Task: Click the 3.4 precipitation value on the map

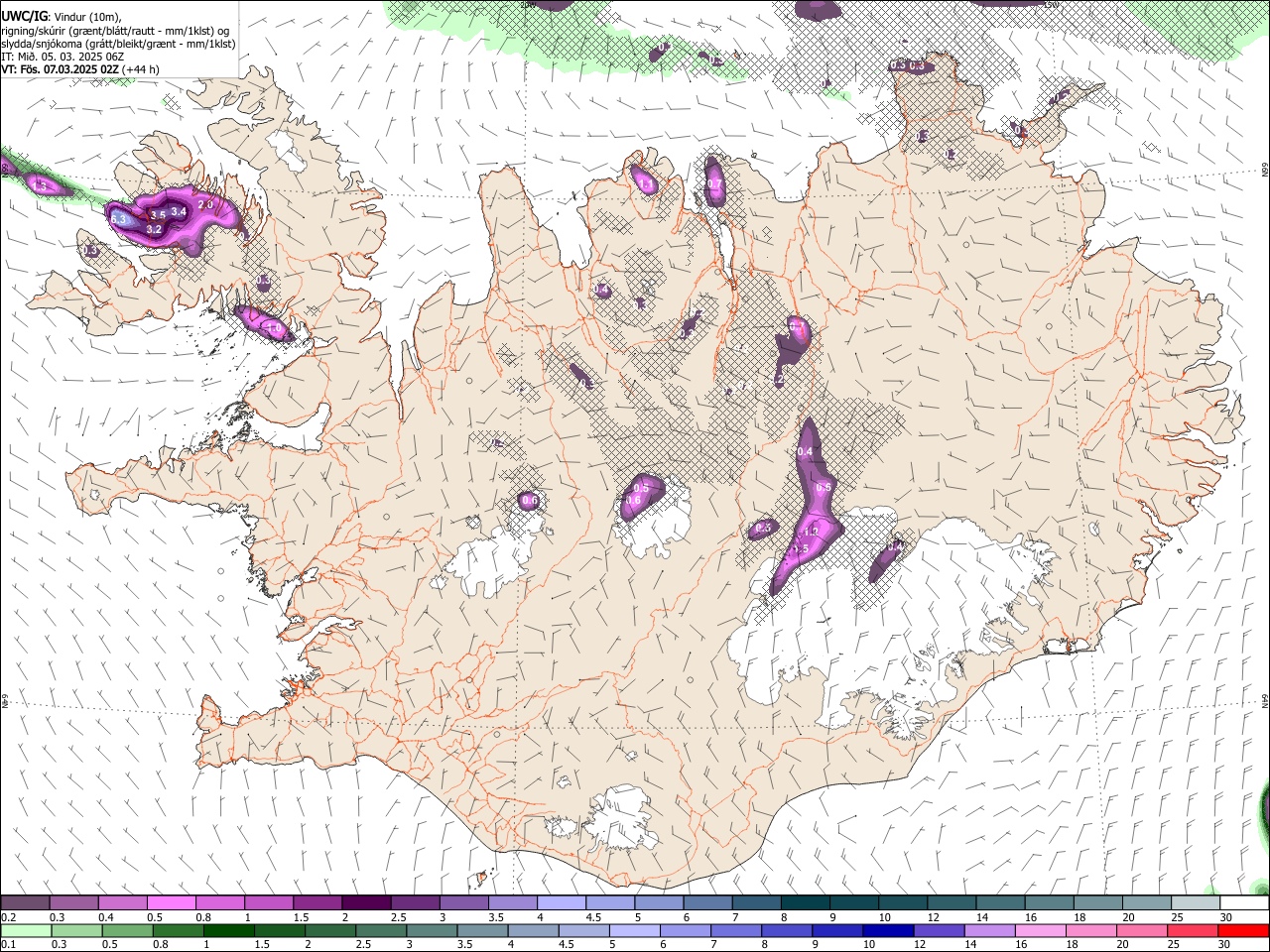Action: click(x=179, y=211)
